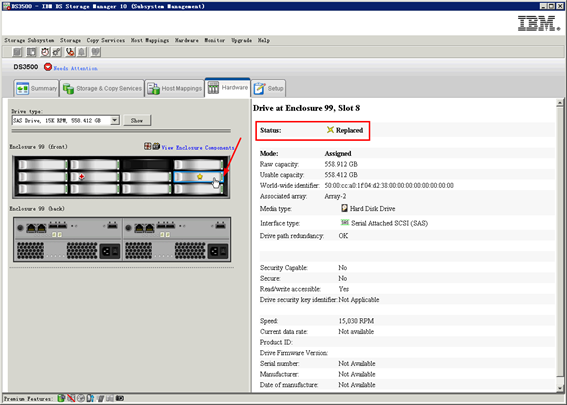
Task: Click the Premium Features icon with blue arrow
Action: point(90,398)
